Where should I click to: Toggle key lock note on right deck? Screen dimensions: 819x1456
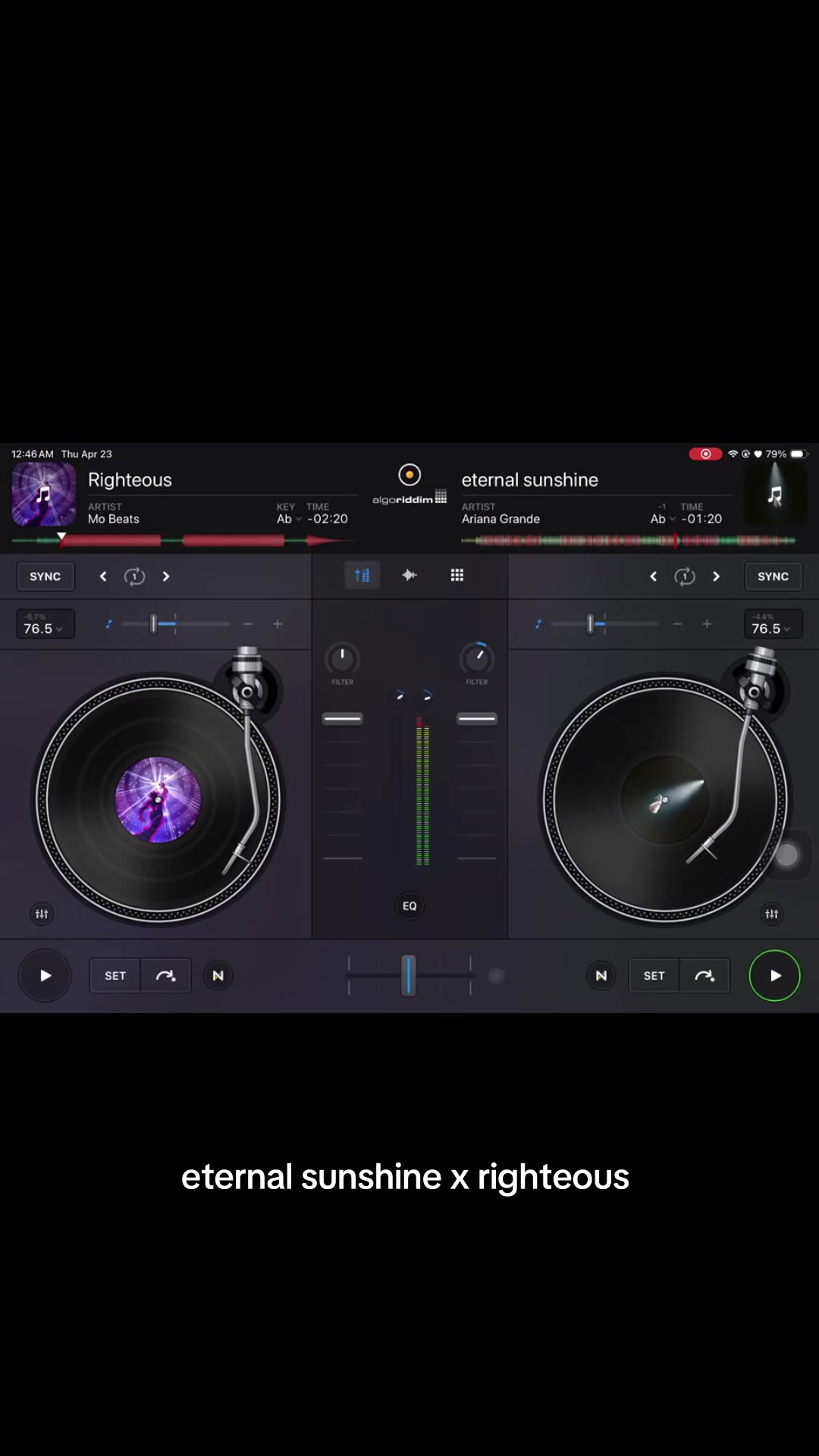538,624
